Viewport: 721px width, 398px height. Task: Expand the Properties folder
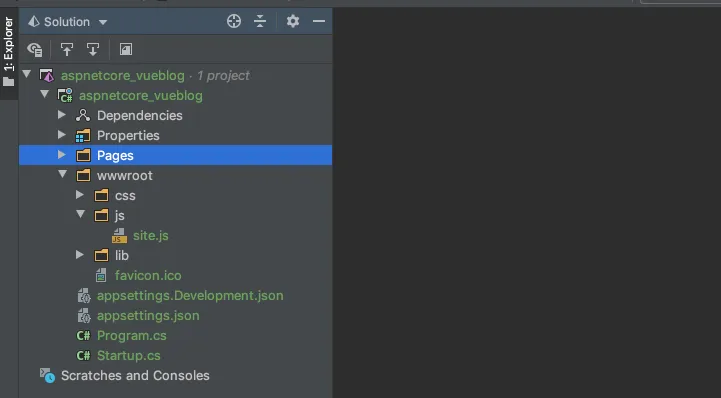point(62,135)
